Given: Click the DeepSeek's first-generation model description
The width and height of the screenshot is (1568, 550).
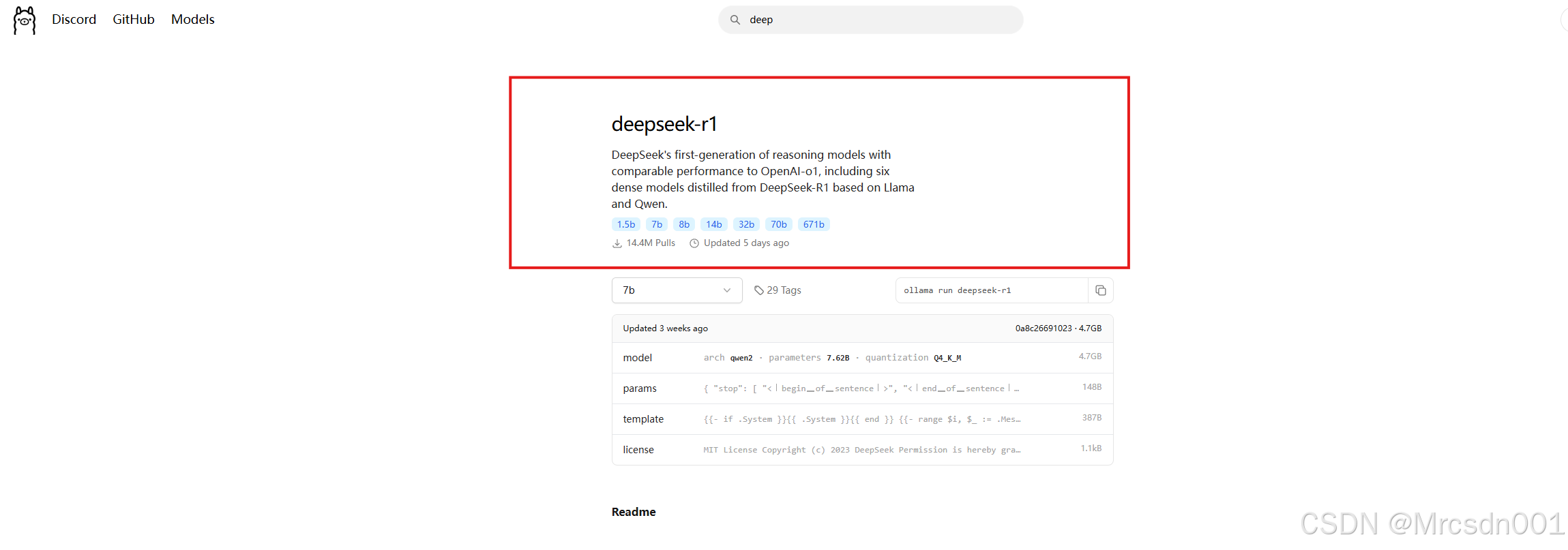Looking at the screenshot, I should [x=763, y=179].
